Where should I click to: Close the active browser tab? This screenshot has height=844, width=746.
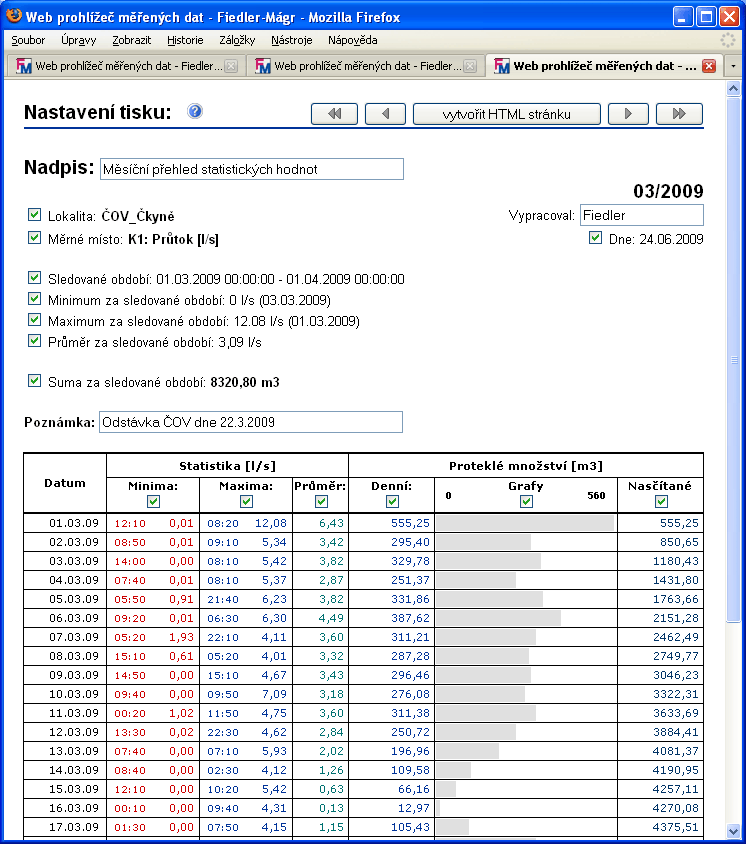(x=709, y=66)
